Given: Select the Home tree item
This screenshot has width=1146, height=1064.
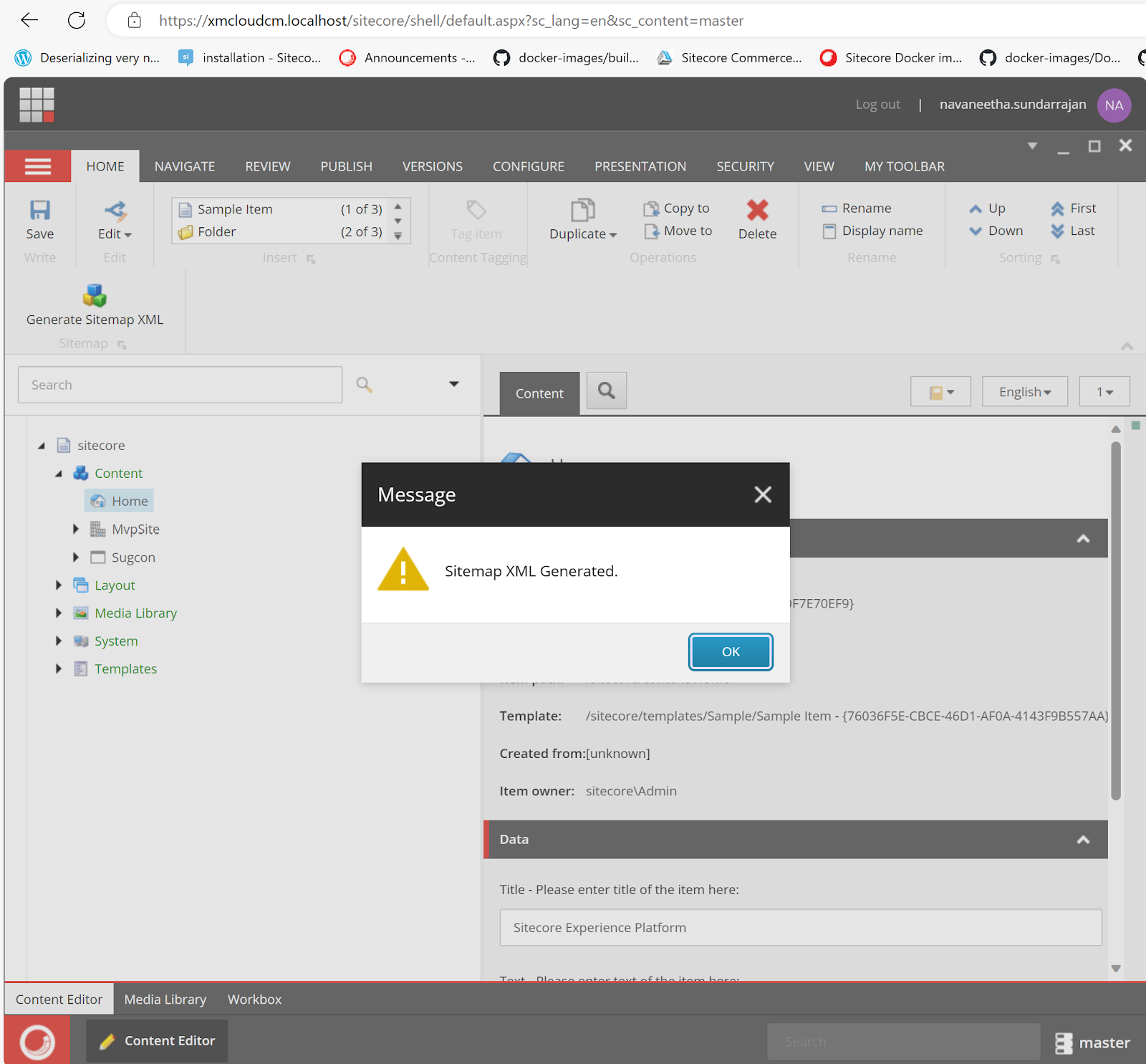Looking at the screenshot, I should point(120,501).
